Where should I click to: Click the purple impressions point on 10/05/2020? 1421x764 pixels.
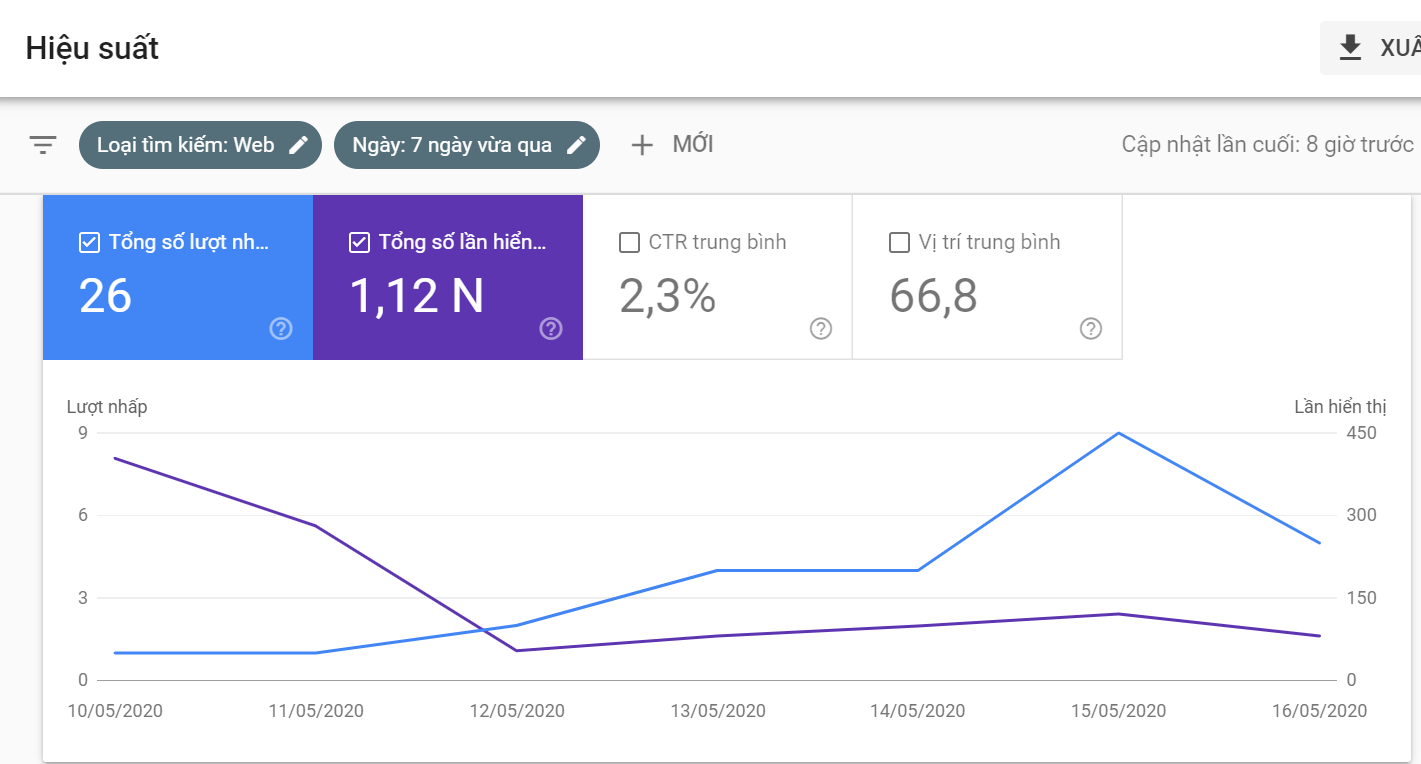[115, 458]
